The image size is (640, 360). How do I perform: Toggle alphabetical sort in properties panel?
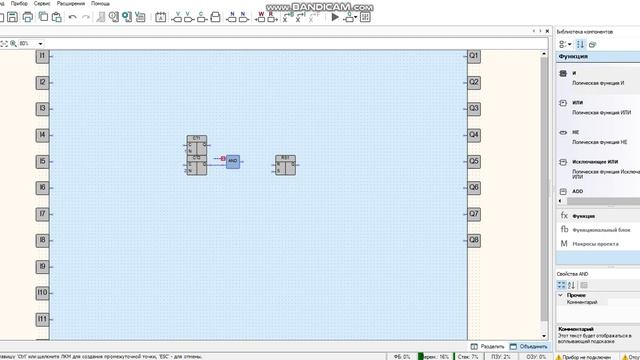coord(571,285)
